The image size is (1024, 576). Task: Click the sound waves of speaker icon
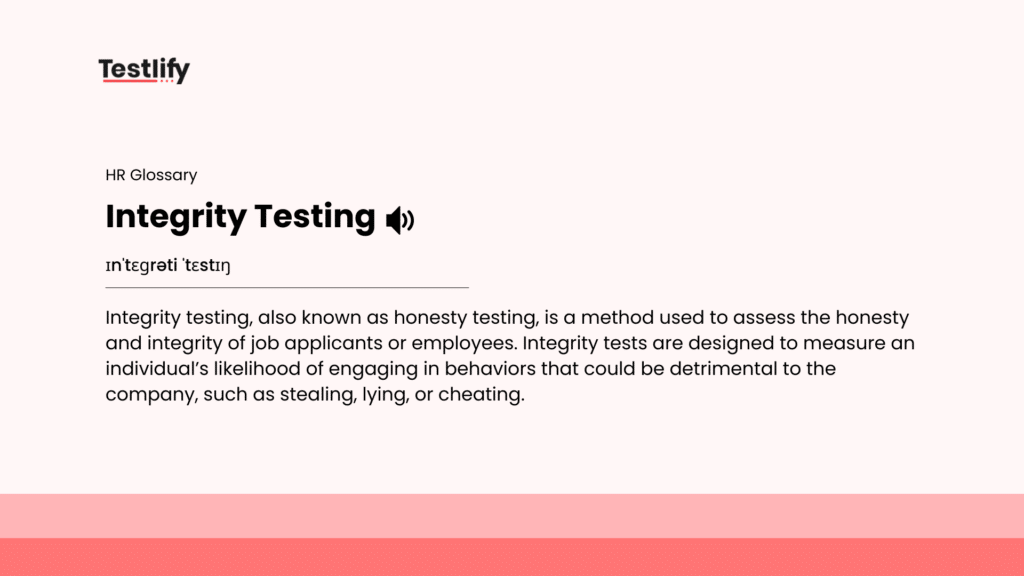[409, 220]
